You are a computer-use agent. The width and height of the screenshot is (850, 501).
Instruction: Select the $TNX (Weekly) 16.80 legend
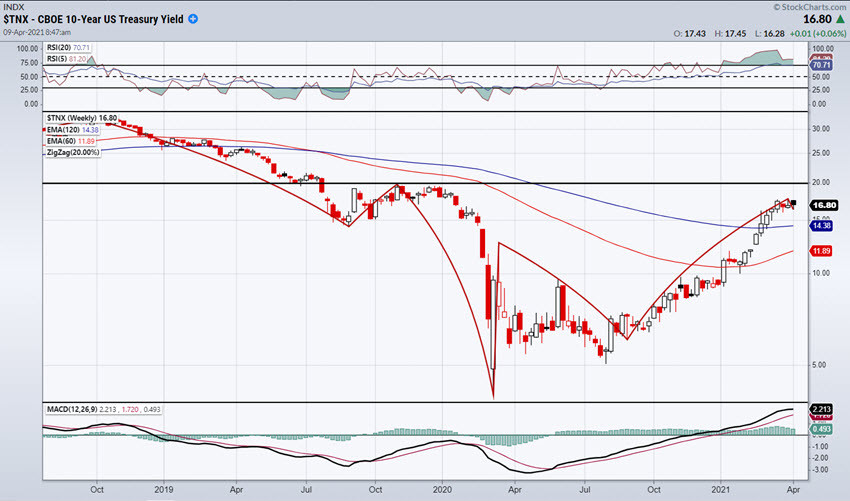pyautogui.click(x=81, y=118)
